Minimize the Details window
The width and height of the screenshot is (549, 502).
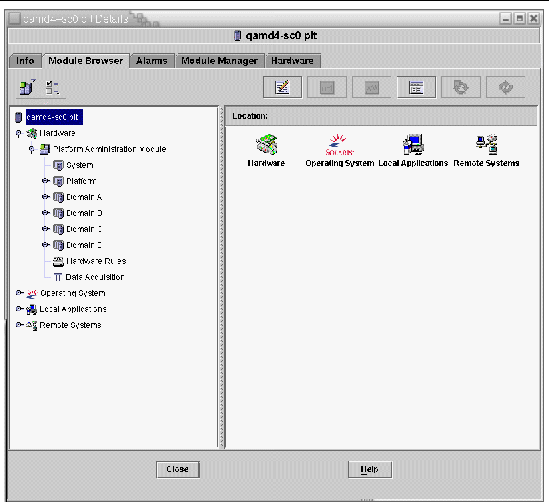point(506,18)
